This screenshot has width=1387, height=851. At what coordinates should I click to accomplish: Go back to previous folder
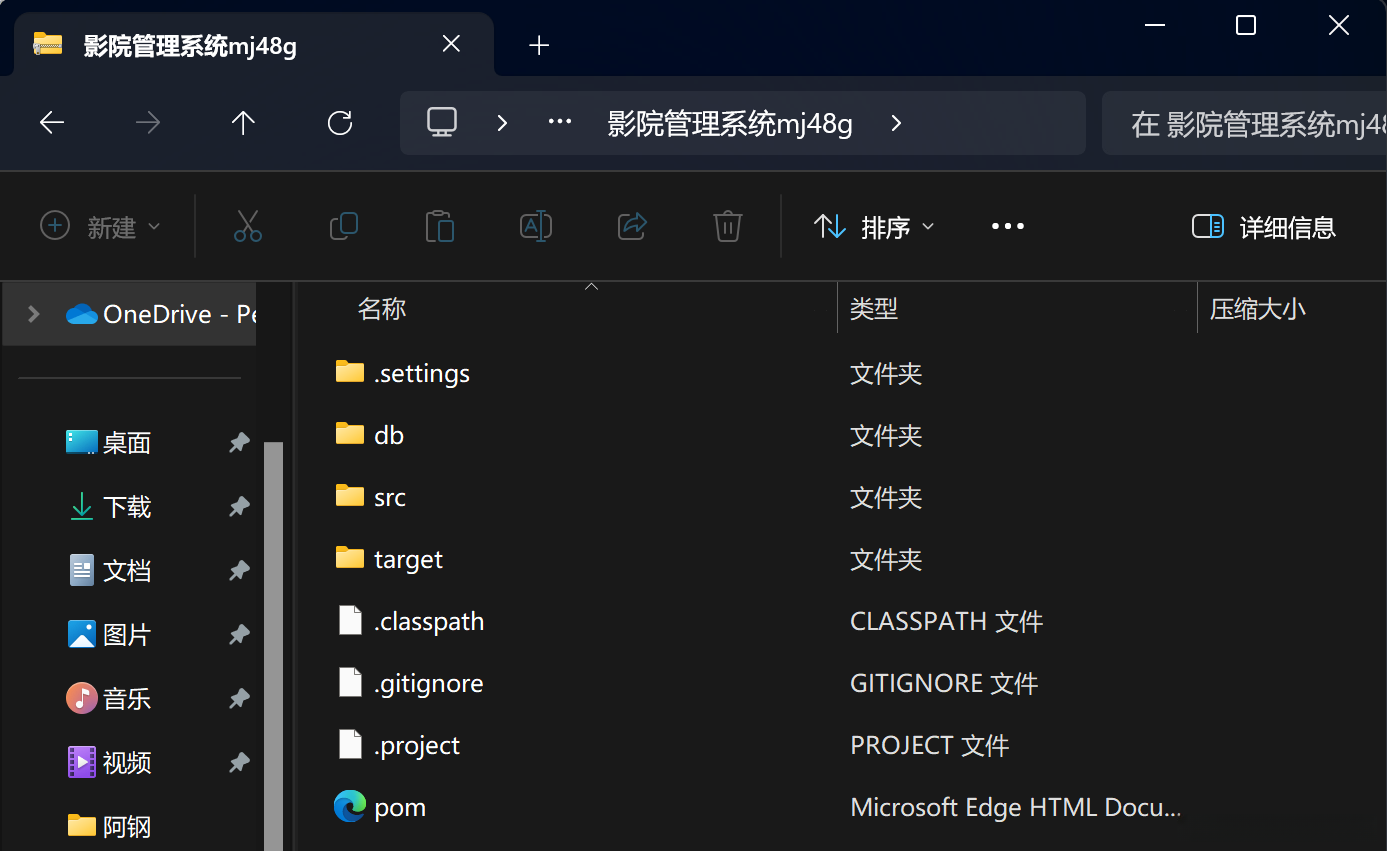(x=52, y=123)
